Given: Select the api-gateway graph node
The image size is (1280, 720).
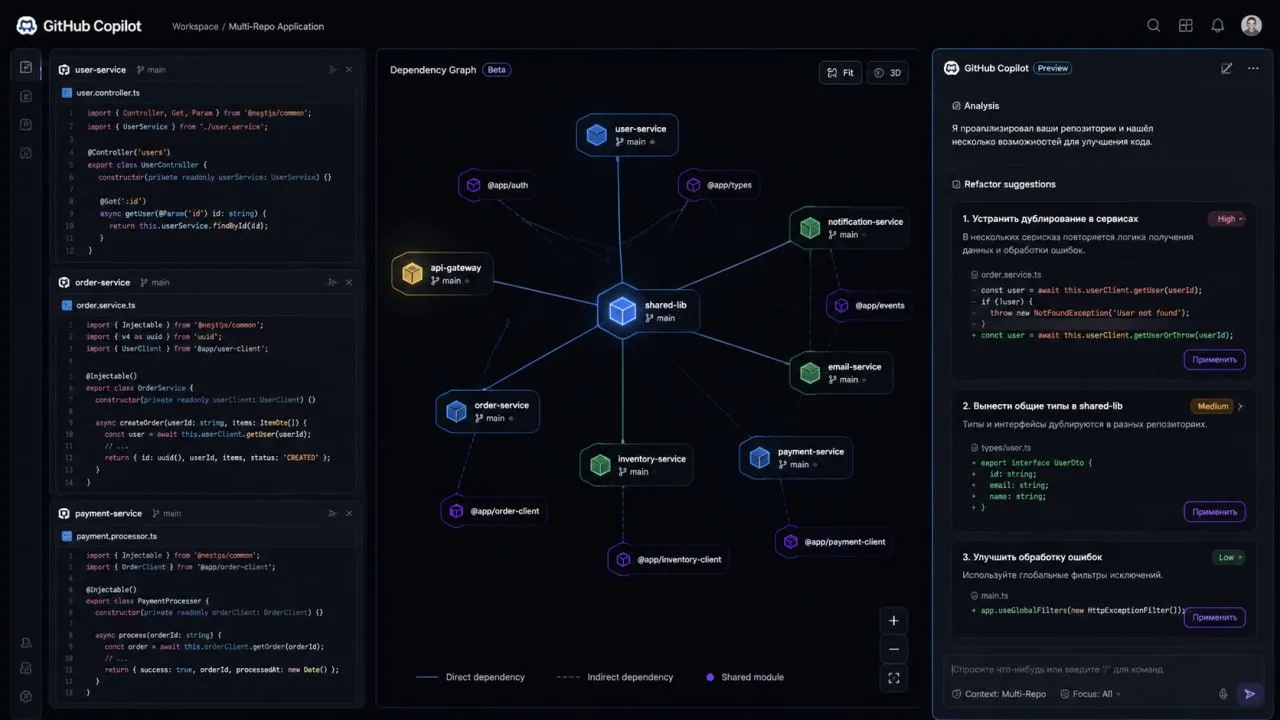Looking at the screenshot, I should click(442, 274).
